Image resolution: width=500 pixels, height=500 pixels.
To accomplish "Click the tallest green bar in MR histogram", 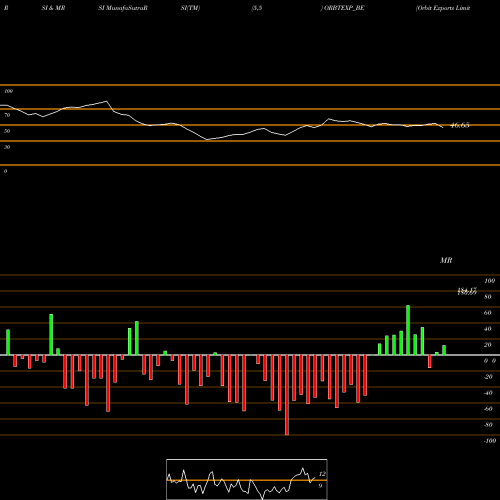I will coord(408,330).
